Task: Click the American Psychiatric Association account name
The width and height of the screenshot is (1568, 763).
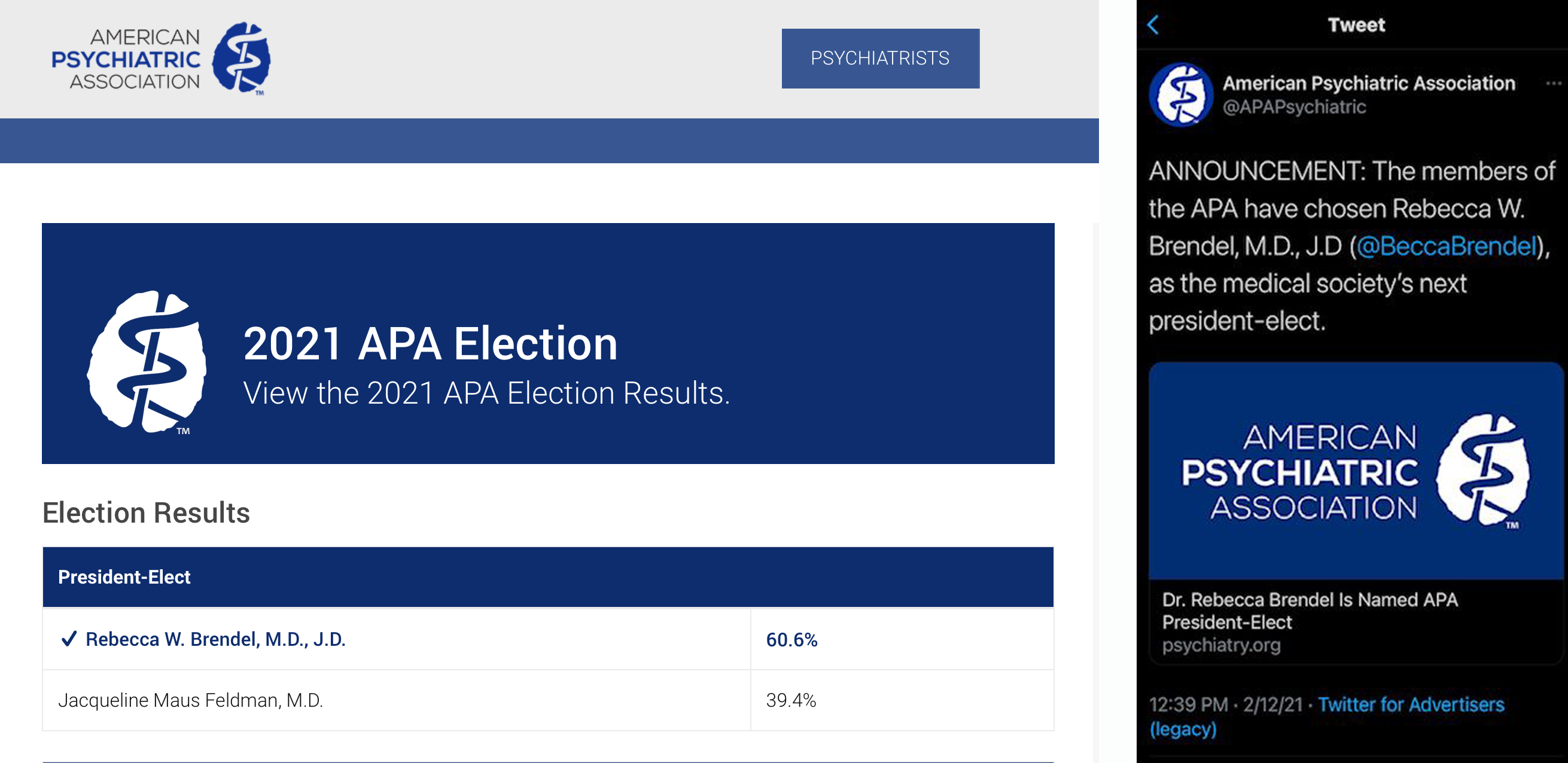Action: (1369, 83)
